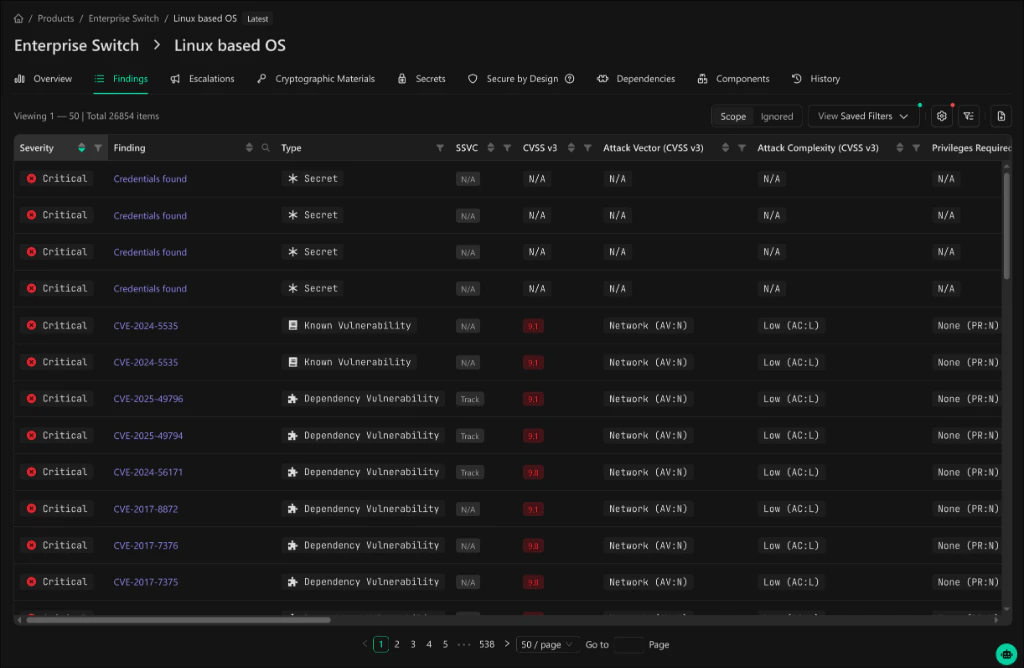
Task: Focus the Go to page input
Action: click(x=628, y=644)
